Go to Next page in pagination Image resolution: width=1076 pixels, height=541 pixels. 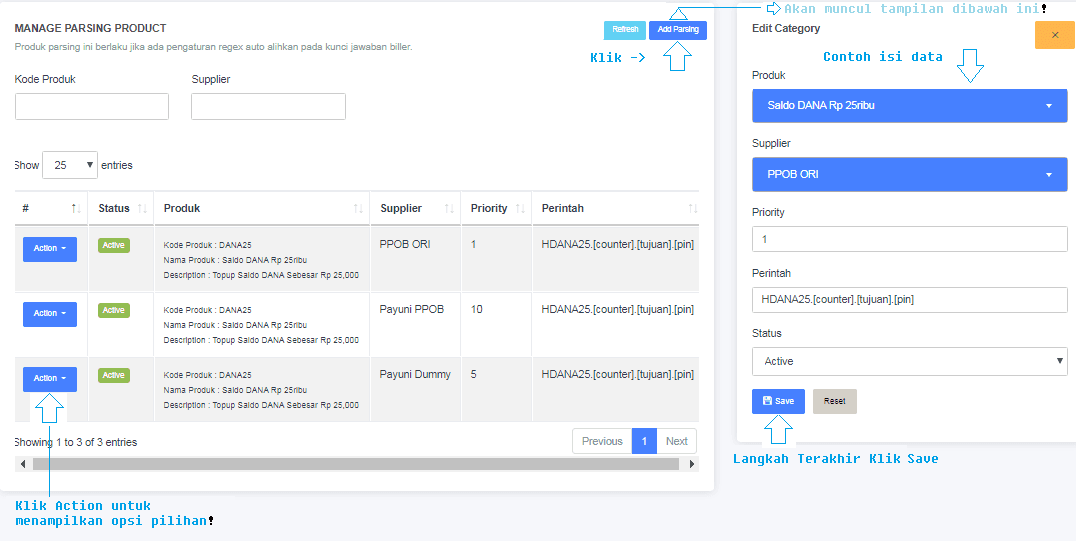(x=677, y=441)
